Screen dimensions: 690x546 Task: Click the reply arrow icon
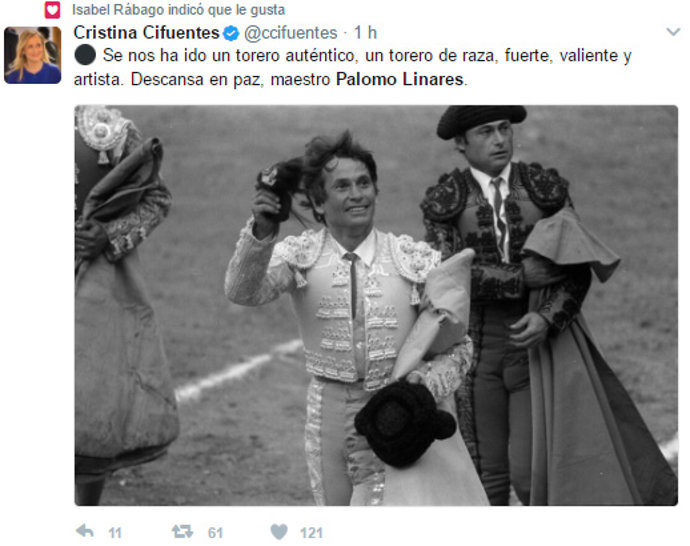(x=84, y=531)
